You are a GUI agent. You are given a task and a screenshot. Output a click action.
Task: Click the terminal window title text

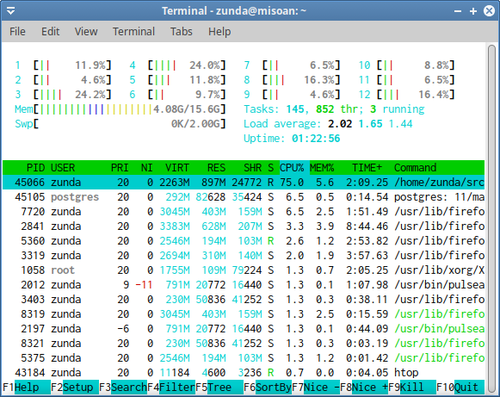point(234,11)
